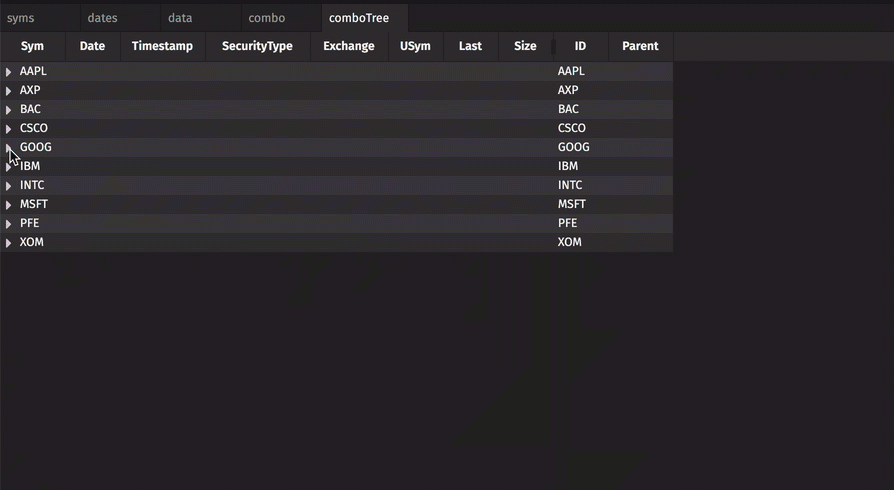Select the data tab
894x490 pixels.
(180, 18)
